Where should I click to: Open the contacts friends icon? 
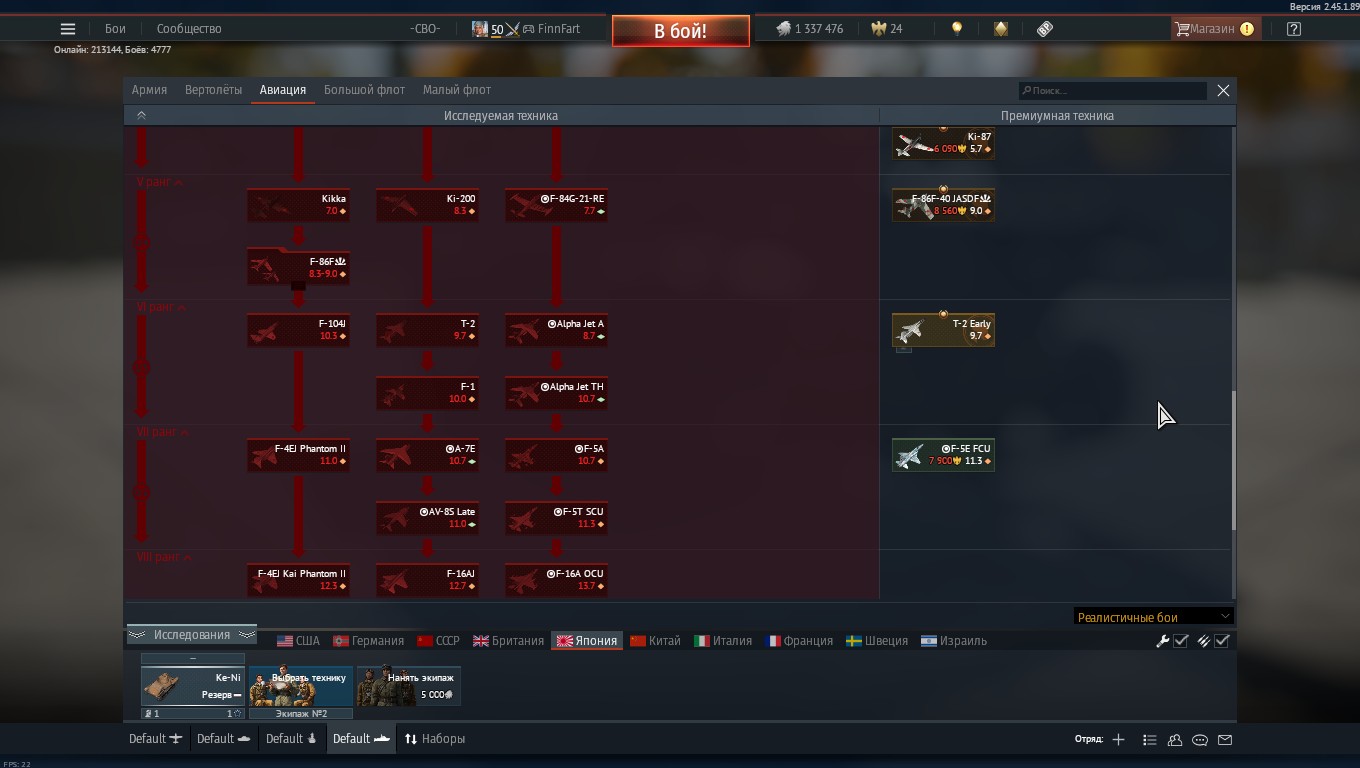1175,740
